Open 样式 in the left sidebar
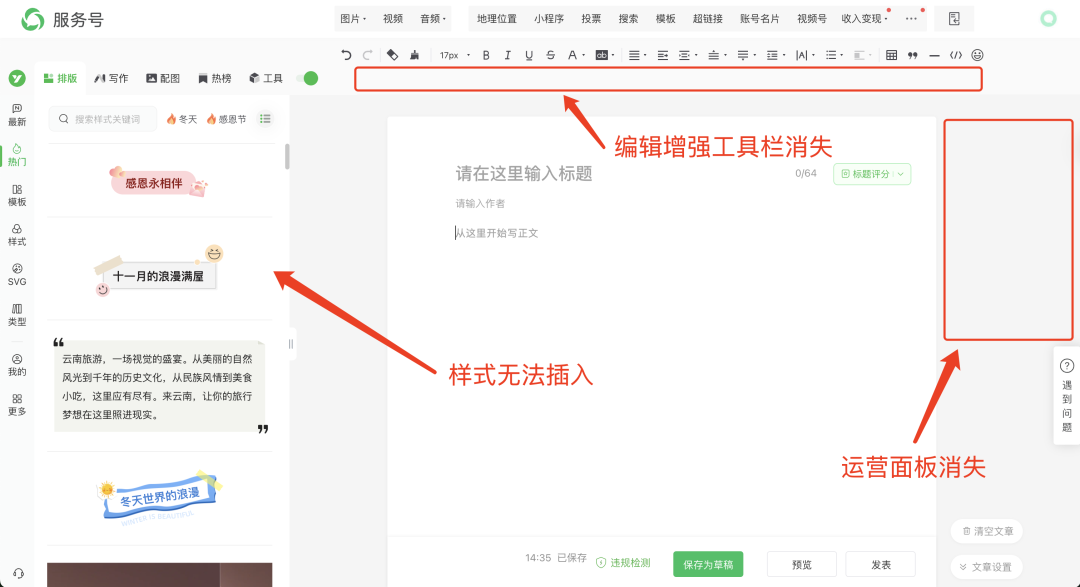This screenshot has height=587, width=1080. point(17,235)
